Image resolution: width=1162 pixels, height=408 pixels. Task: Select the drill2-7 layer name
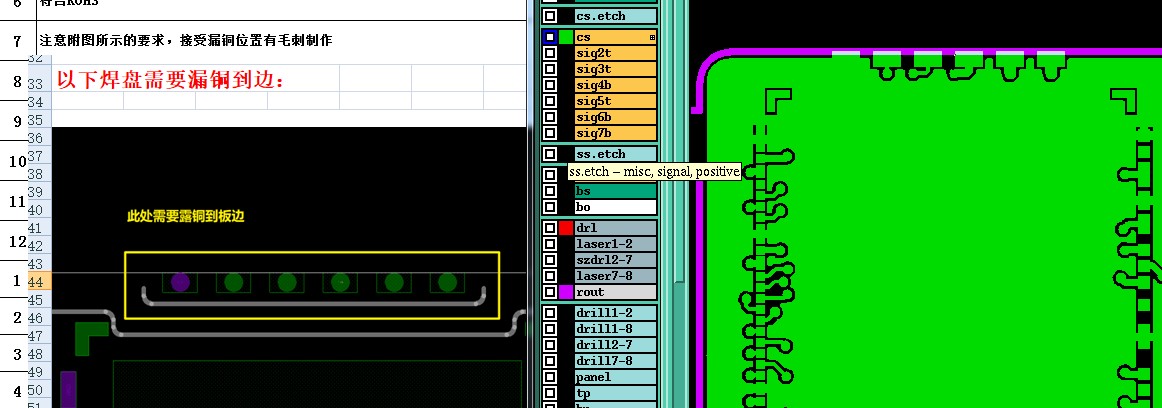pyautogui.click(x=616, y=345)
